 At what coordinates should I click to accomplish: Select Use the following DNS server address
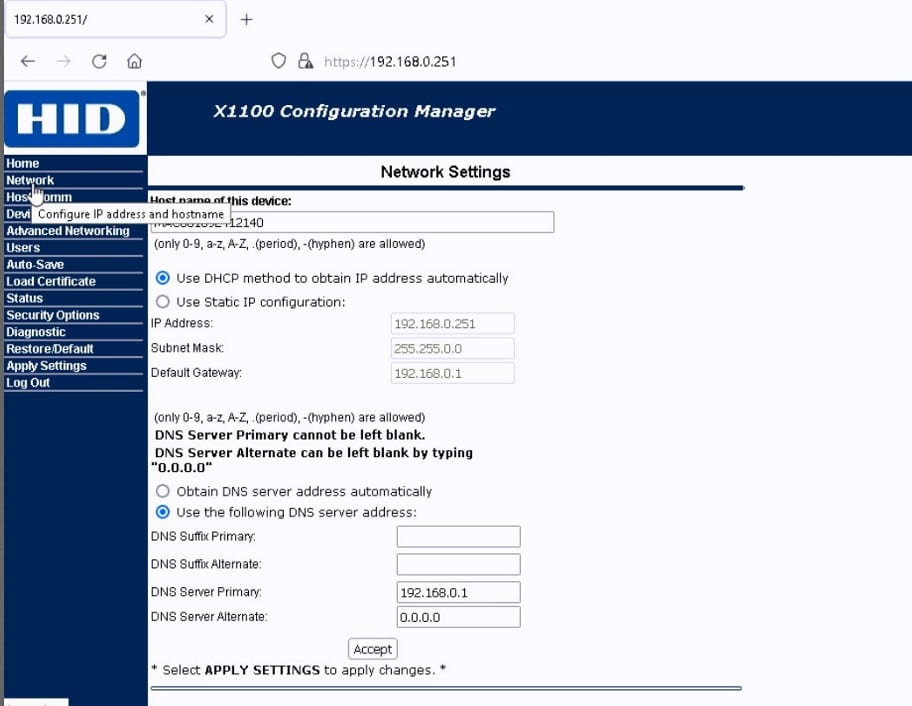[x=163, y=512]
